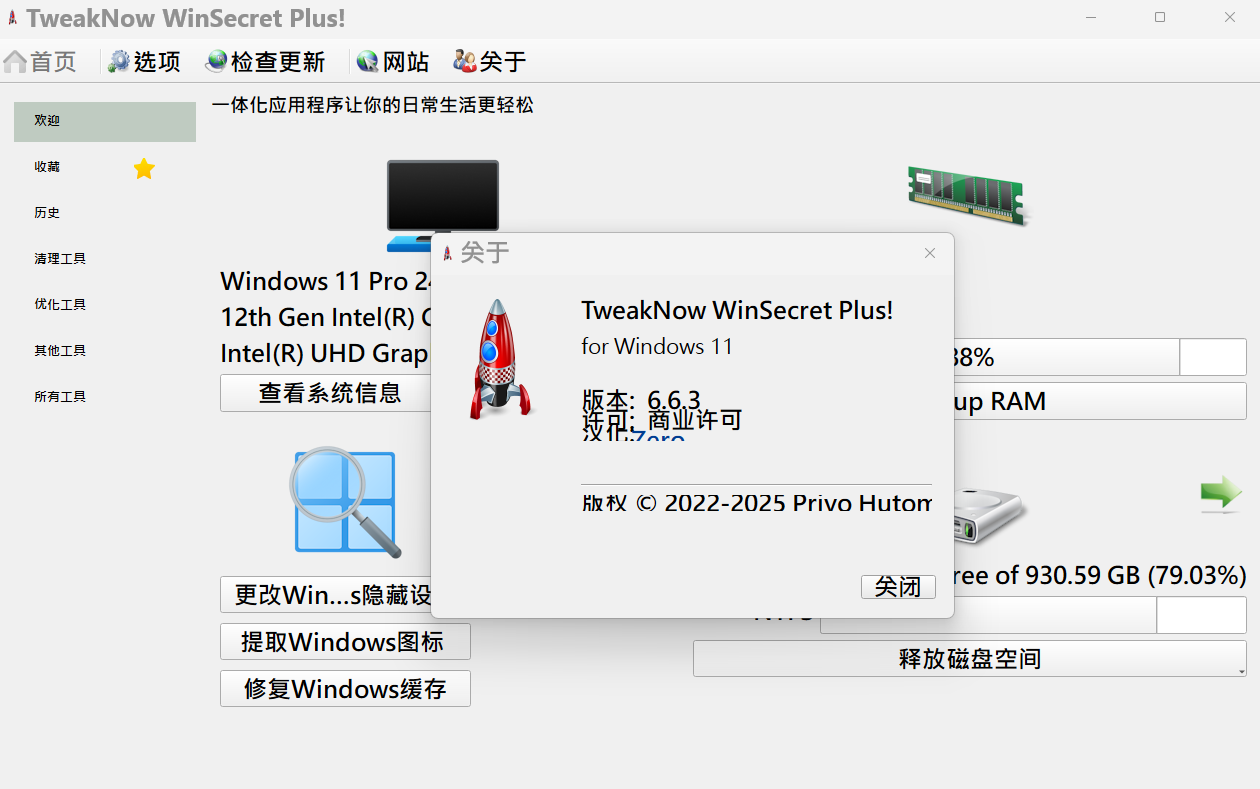Select 欢迎 in the sidebar

tap(105, 121)
